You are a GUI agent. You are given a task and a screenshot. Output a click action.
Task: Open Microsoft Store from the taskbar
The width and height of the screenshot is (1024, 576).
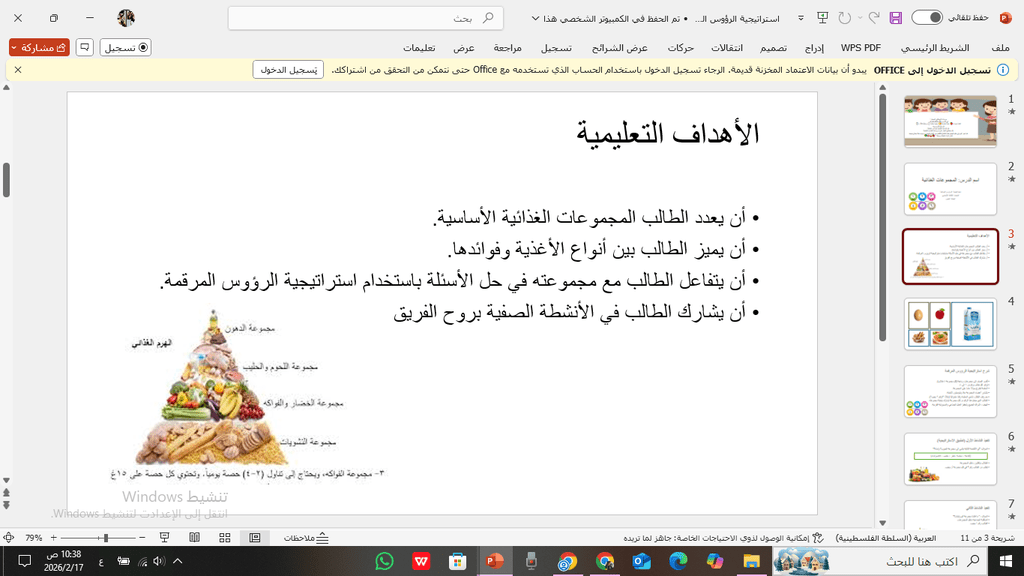[x=457, y=561]
